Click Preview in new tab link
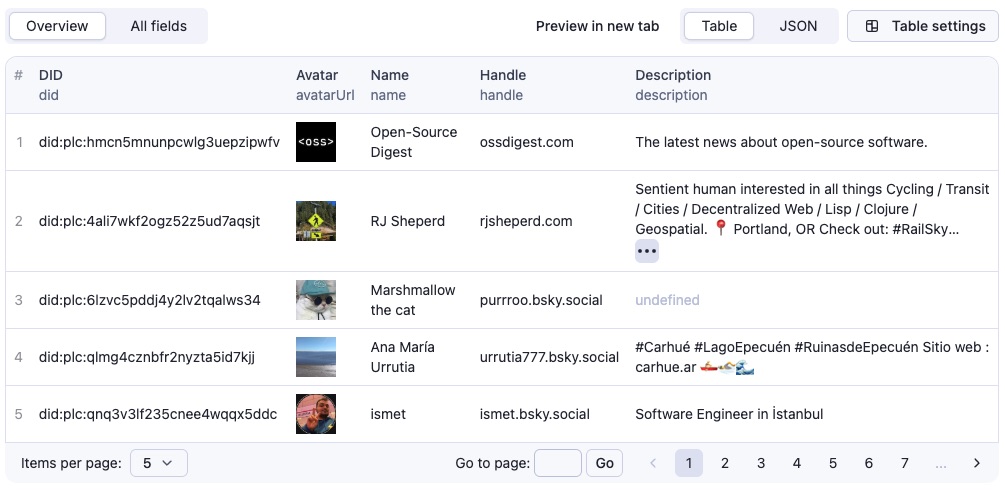1005x490 pixels. 597,26
